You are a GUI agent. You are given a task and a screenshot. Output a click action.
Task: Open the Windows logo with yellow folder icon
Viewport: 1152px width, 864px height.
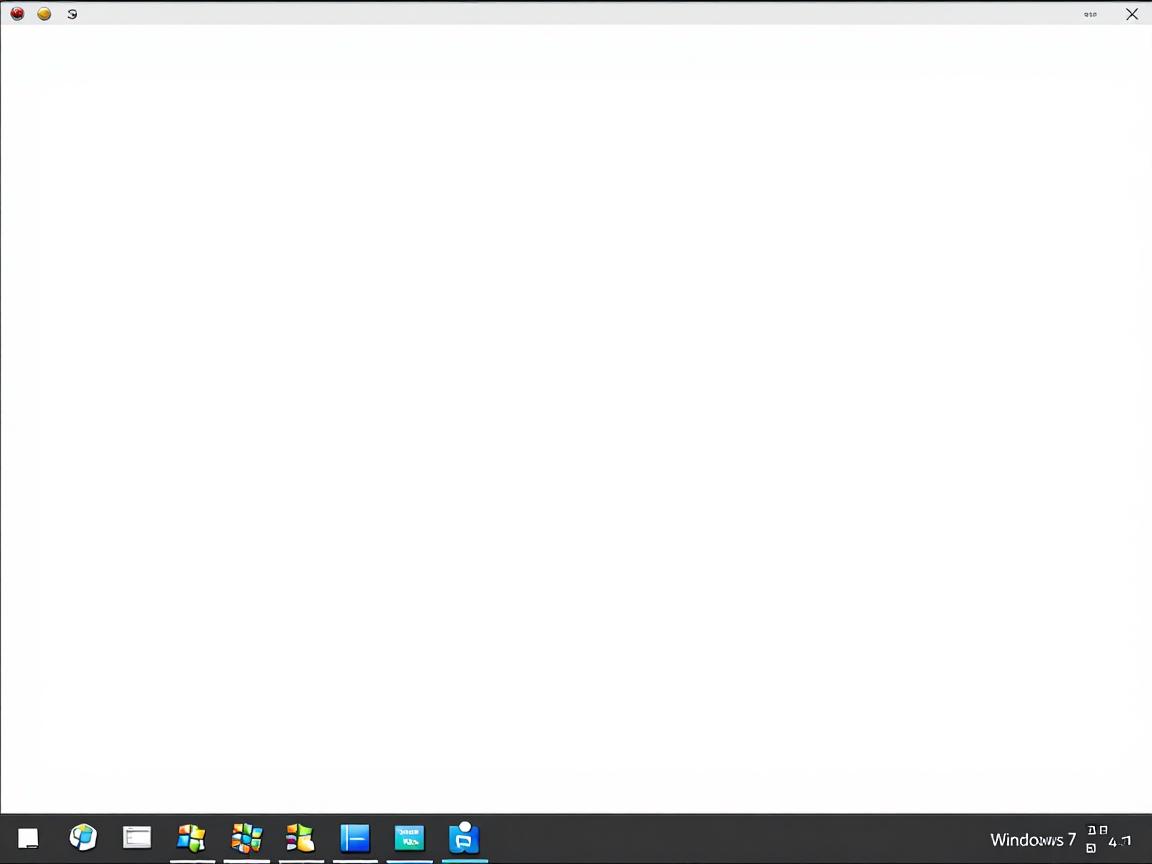300,838
